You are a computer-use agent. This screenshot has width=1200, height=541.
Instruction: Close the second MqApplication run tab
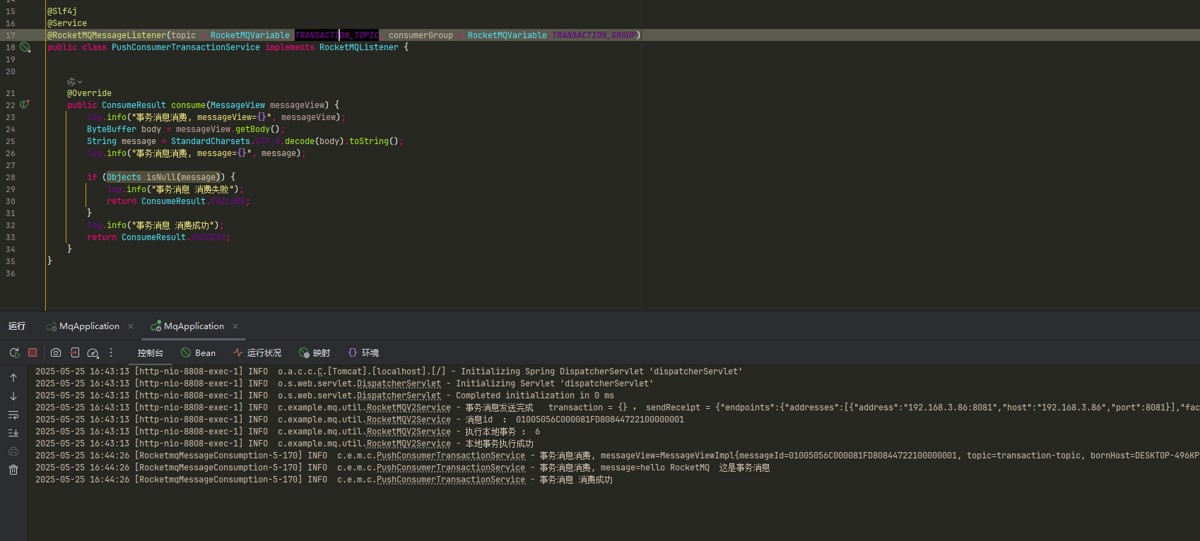[x=236, y=326]
